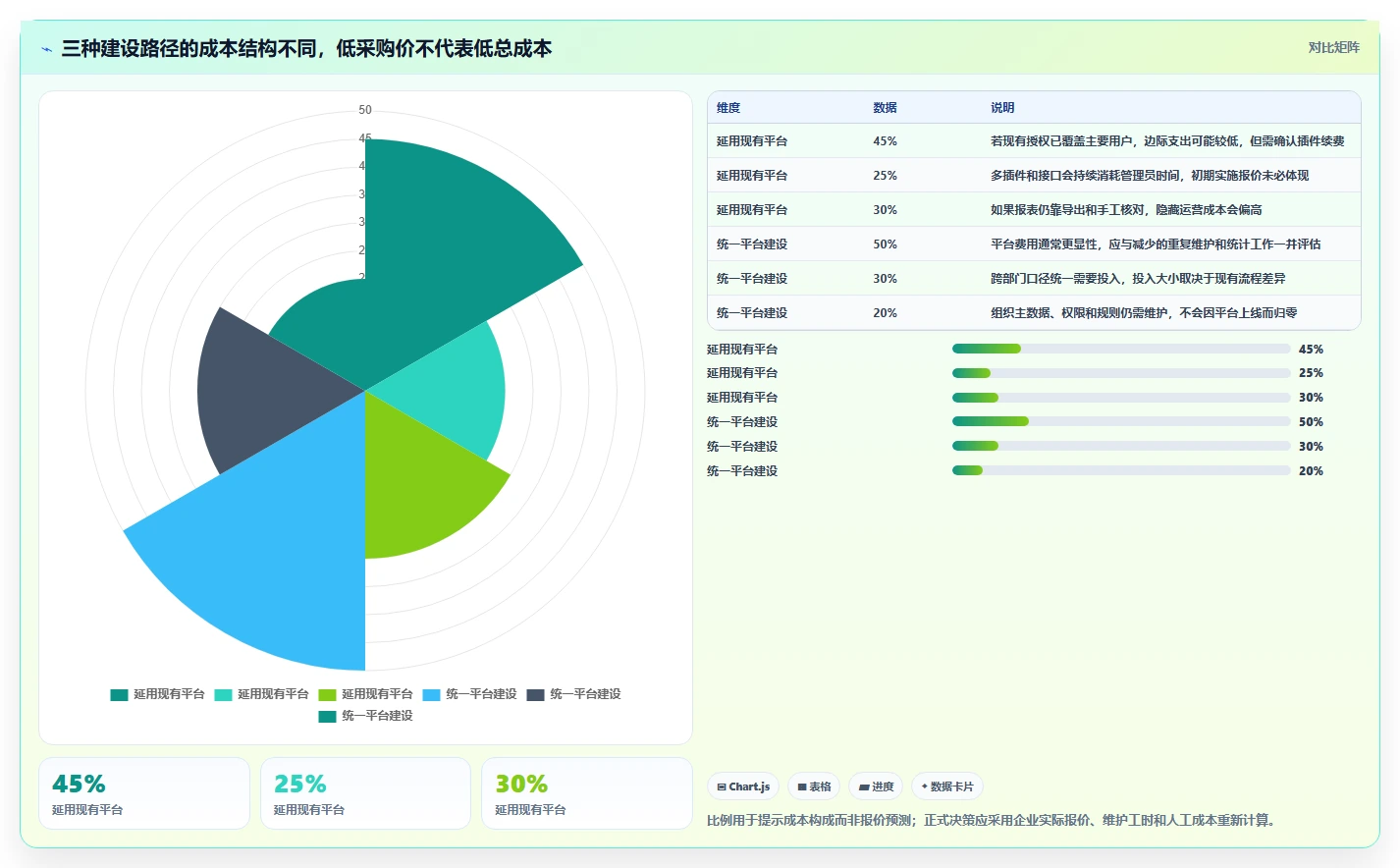The image size is (1400, 868).
Task: Click the 20% progress bar
Action: [x=1121, y=470]
